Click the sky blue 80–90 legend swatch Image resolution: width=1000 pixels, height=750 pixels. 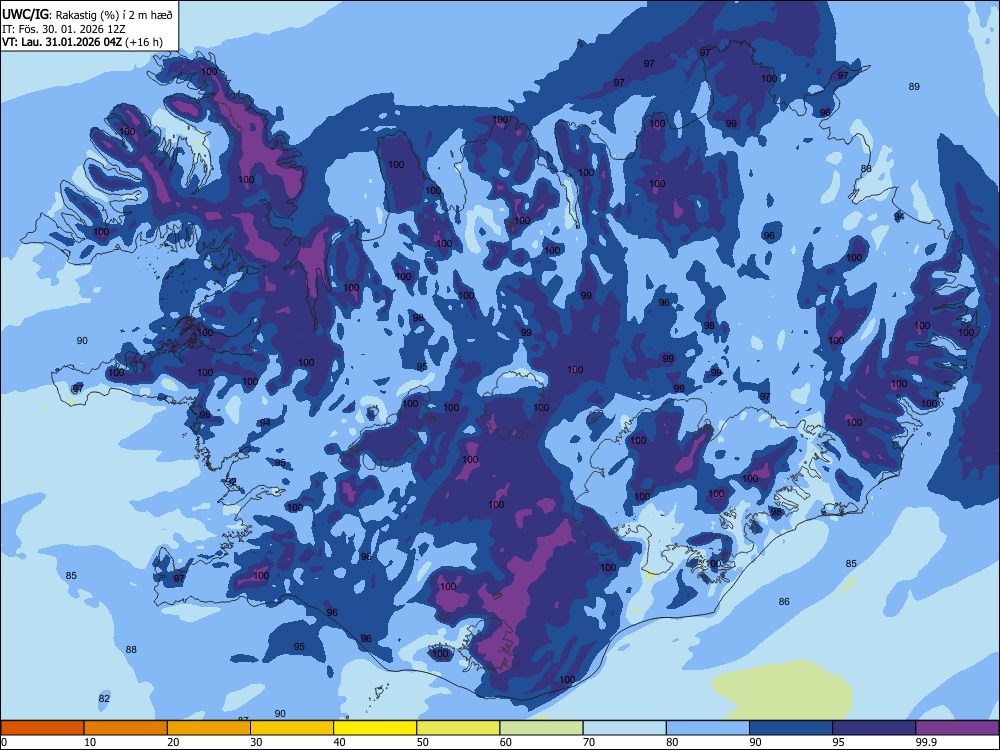(x=708, y=728)
